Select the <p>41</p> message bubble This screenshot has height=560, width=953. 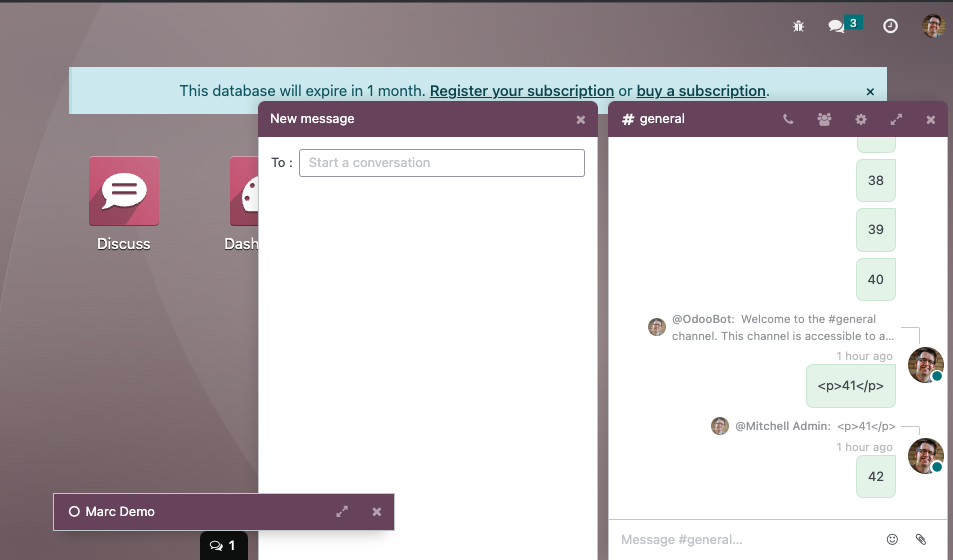(851, 386)
